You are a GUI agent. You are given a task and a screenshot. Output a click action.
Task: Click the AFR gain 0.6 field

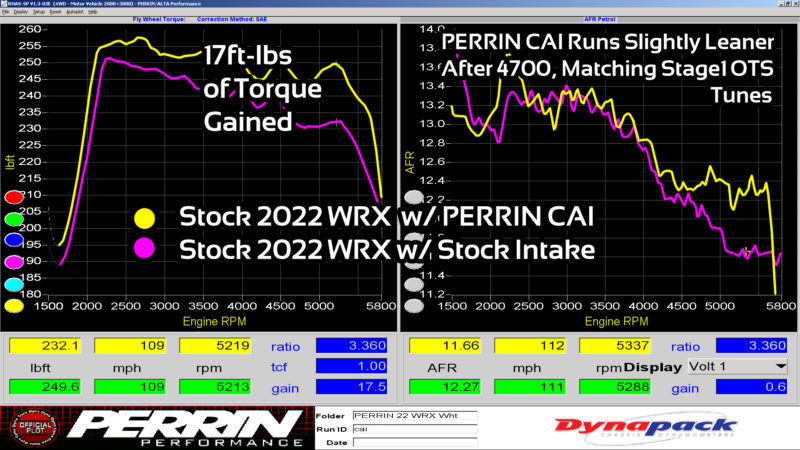[x=752, y=387]
